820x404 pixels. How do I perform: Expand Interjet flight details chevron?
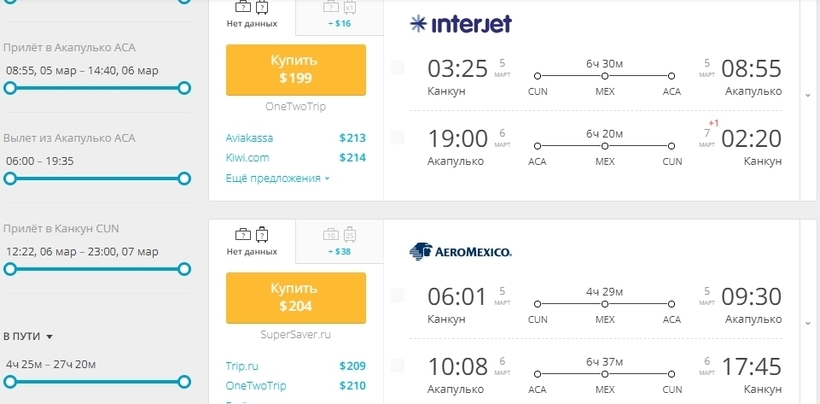tap(808, 95)
